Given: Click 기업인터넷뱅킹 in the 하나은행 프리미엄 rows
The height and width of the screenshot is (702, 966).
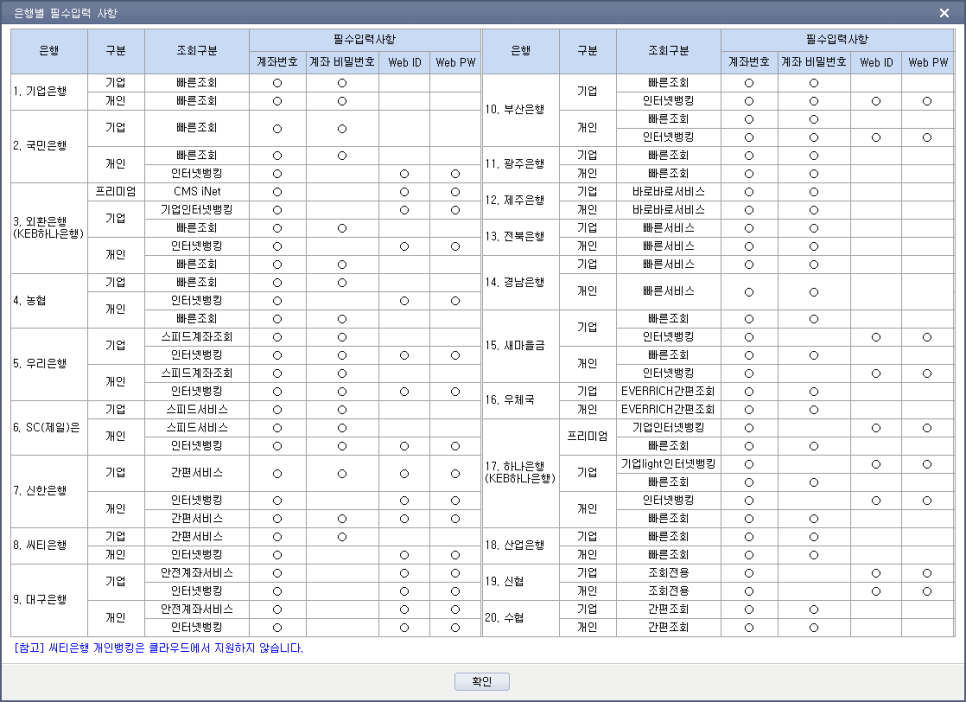Looking at the screenshot, I should (x=668, y=428).
